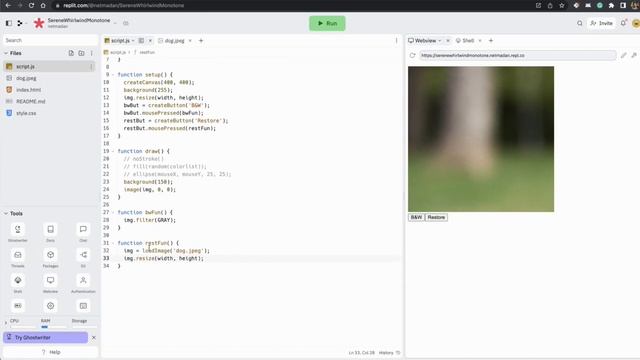Click the split layout icon on script.js tab
Image resolution: width=640 pixels, height=360 pixels.
(x=141, y=40)
